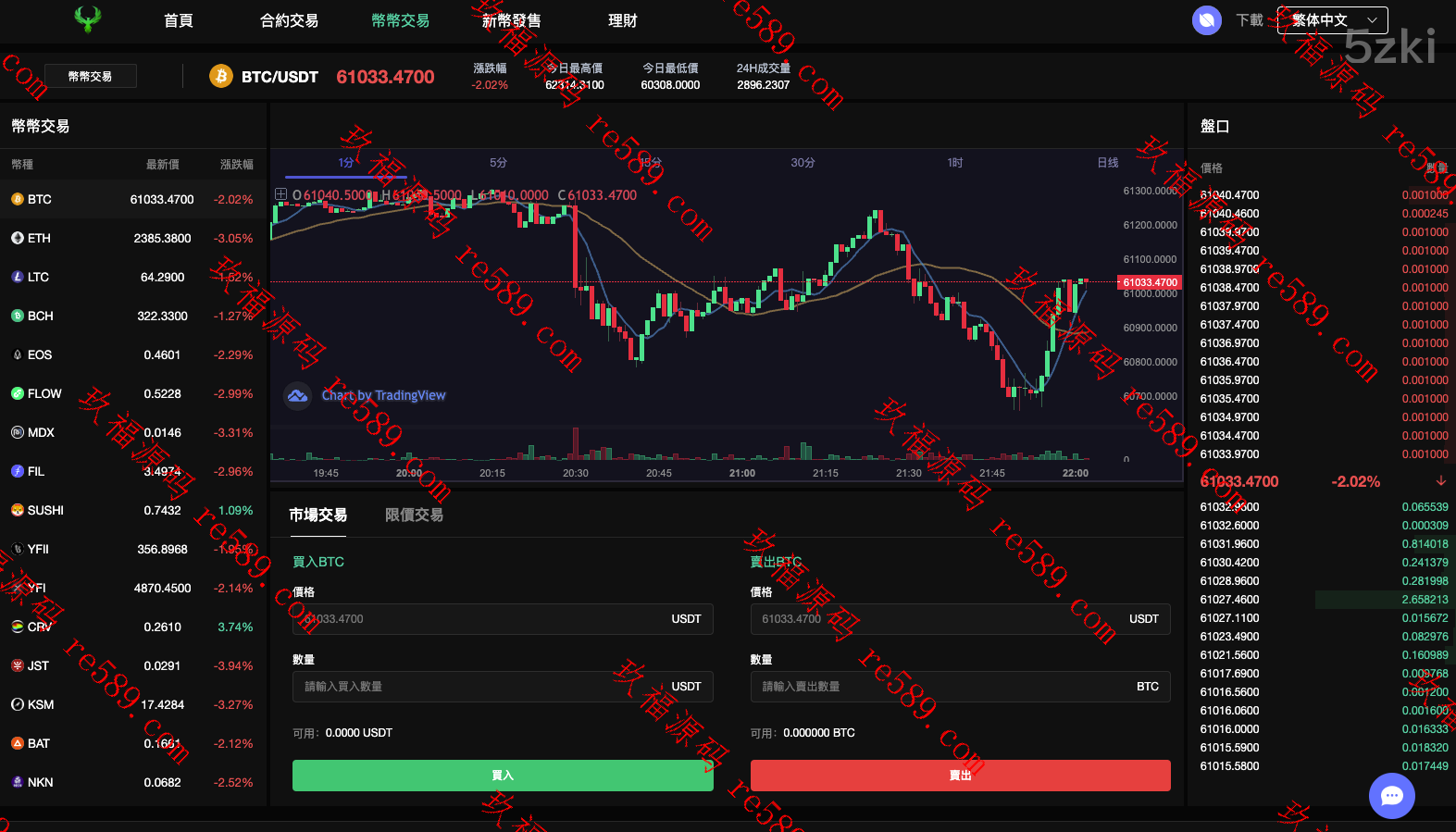The image size is (1456, 832).
Task: Open 合約交易 in the top menu
Action: click(x=289, y=20)
